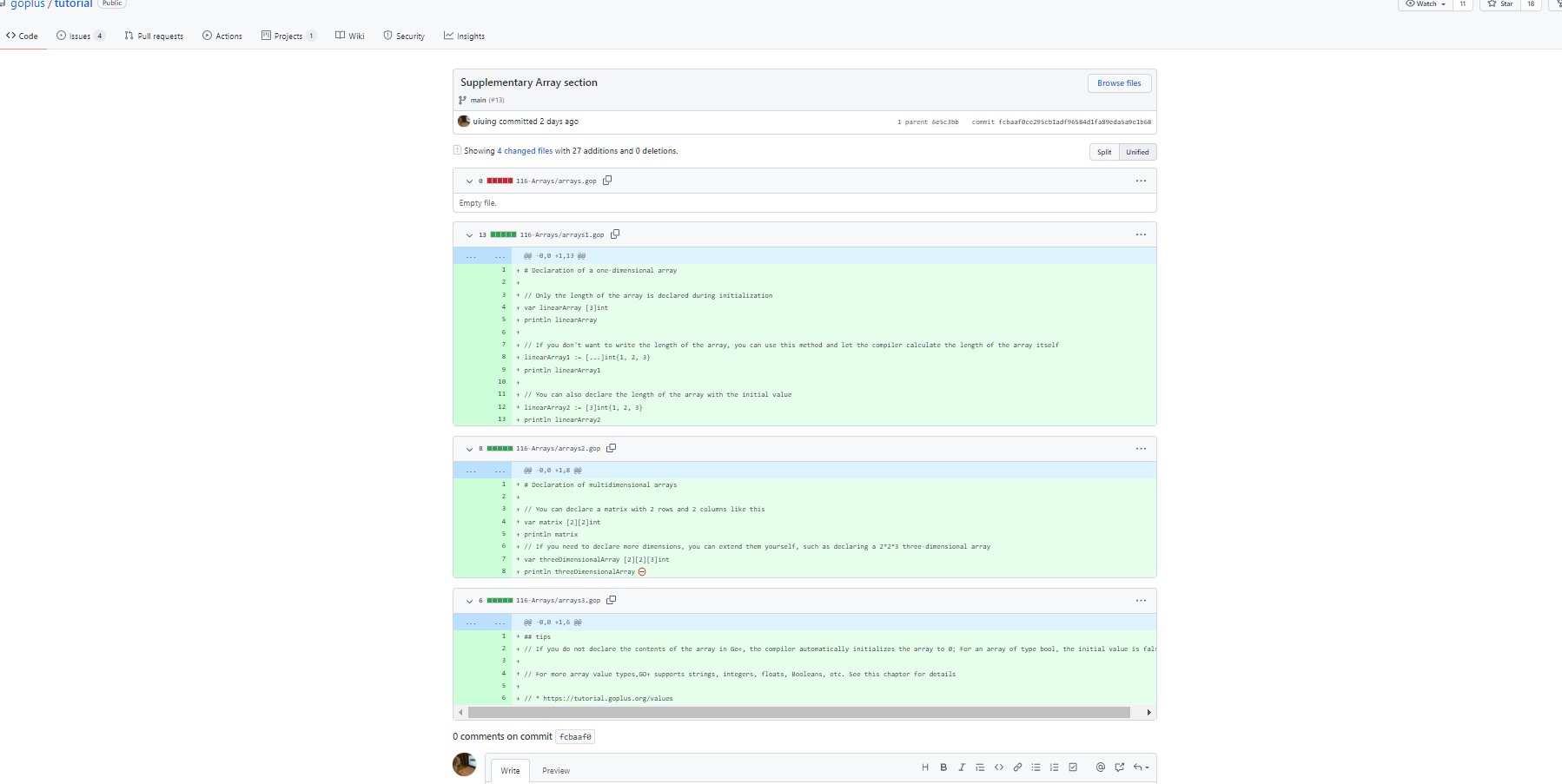This screenshot has width=1562, height=784.
Task: Collapse the arrays.gop file diff
Action: coord(469,181)
